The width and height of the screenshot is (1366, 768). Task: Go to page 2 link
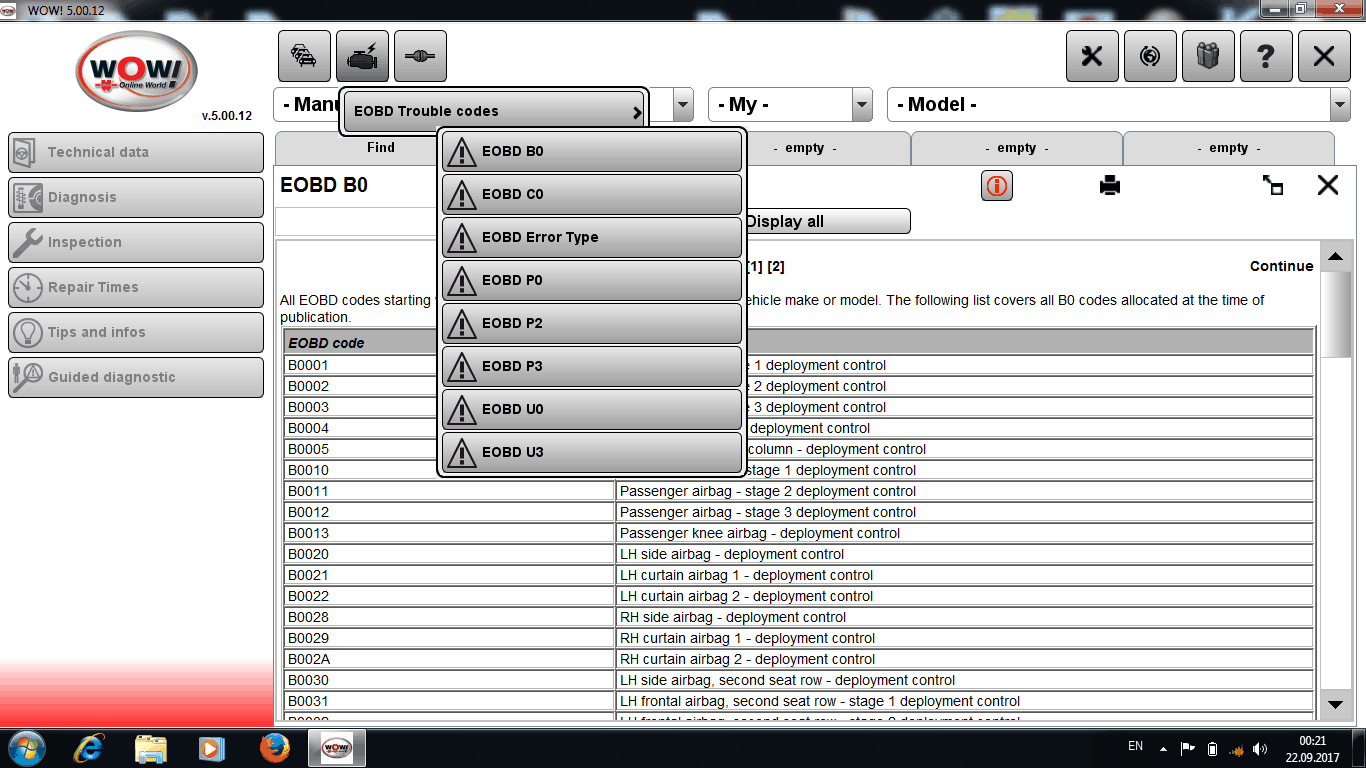(x=776, y=266)
